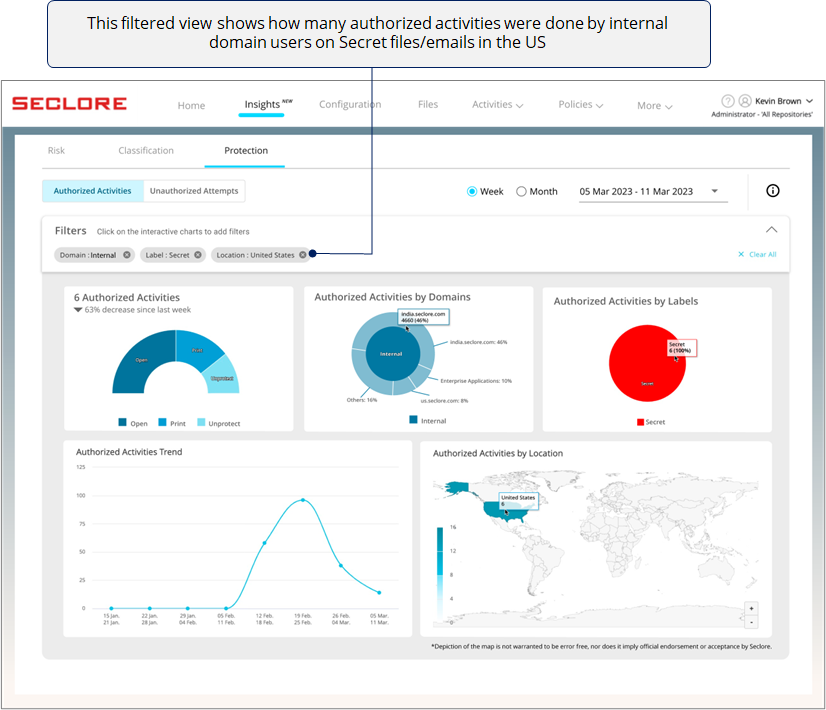Click the 26 Feb. trend data point
The image size is (826, 710).
coord(341,565)
